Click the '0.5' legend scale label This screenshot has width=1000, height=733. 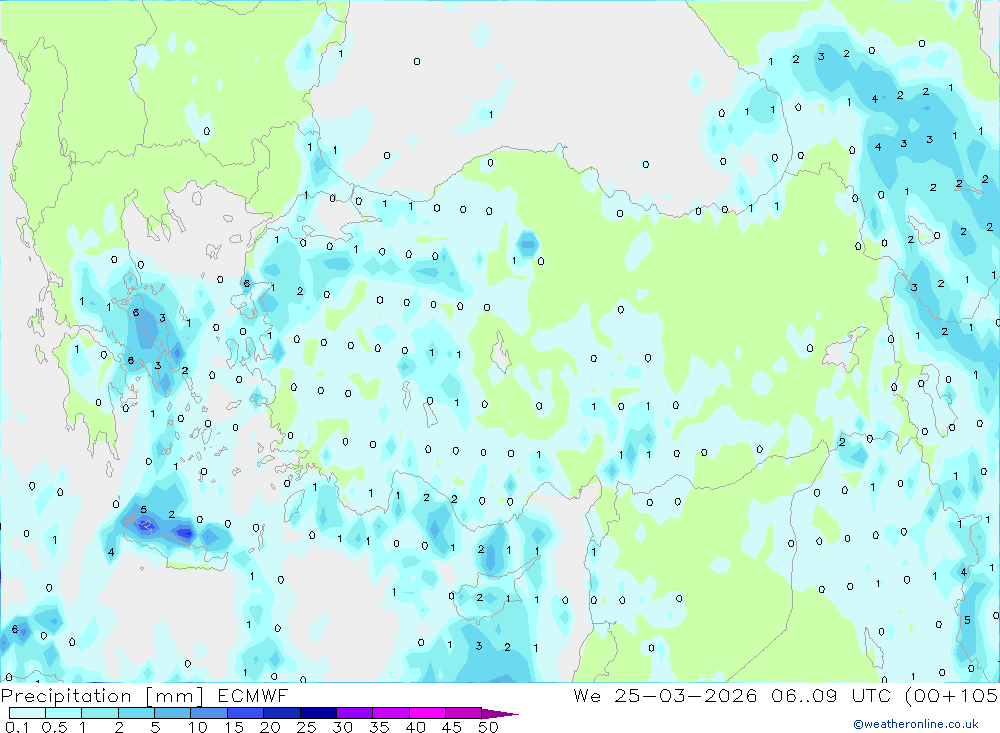click(x=54, y=727)
